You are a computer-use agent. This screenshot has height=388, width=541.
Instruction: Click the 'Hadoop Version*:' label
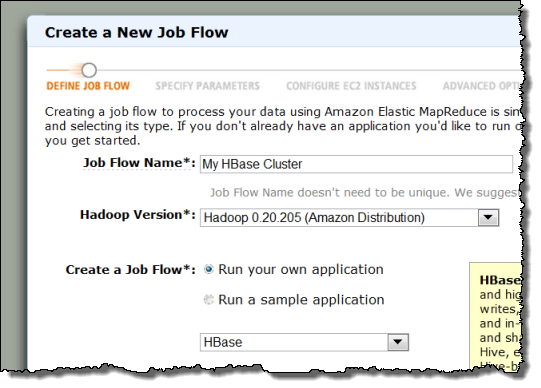point(138,215)
